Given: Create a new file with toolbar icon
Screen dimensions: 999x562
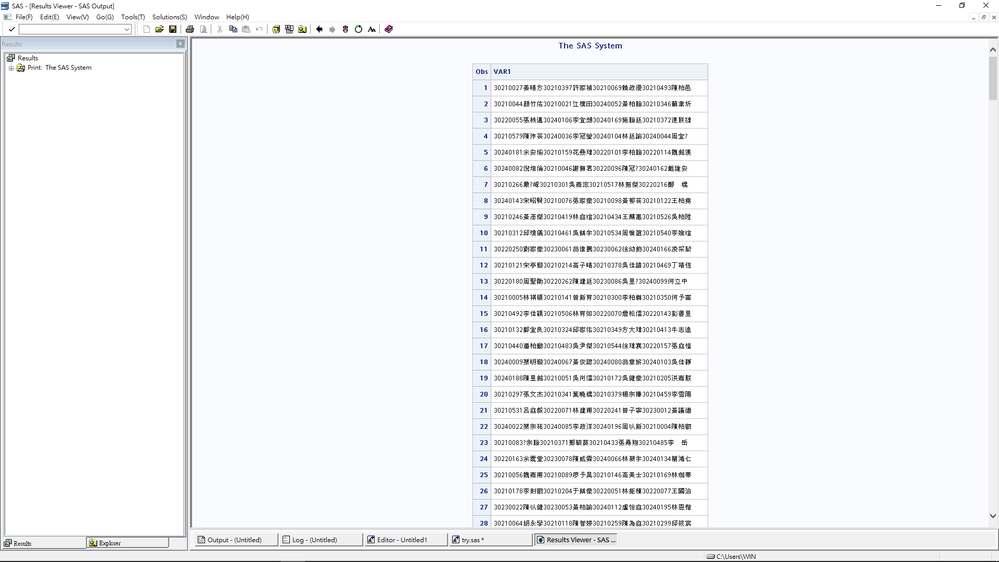Looking at the screenshot, I should pos(147,29).
